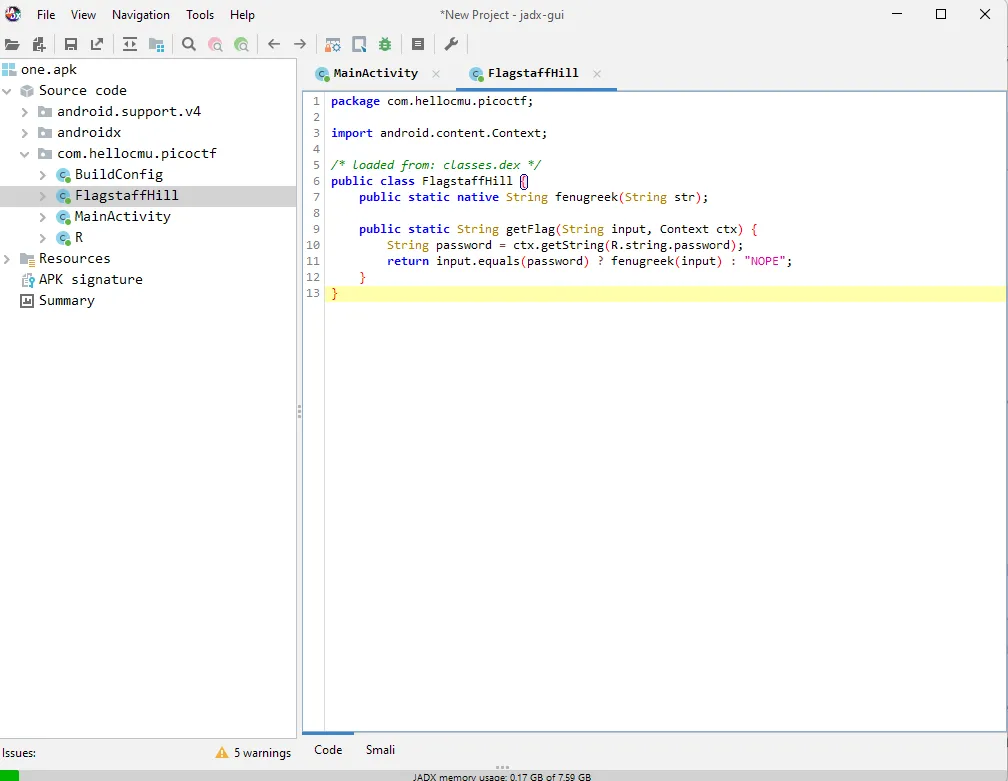The height and width of the screenshot is (781, 1008).
Task: Expand the androidx package
Action: (24, 133)
